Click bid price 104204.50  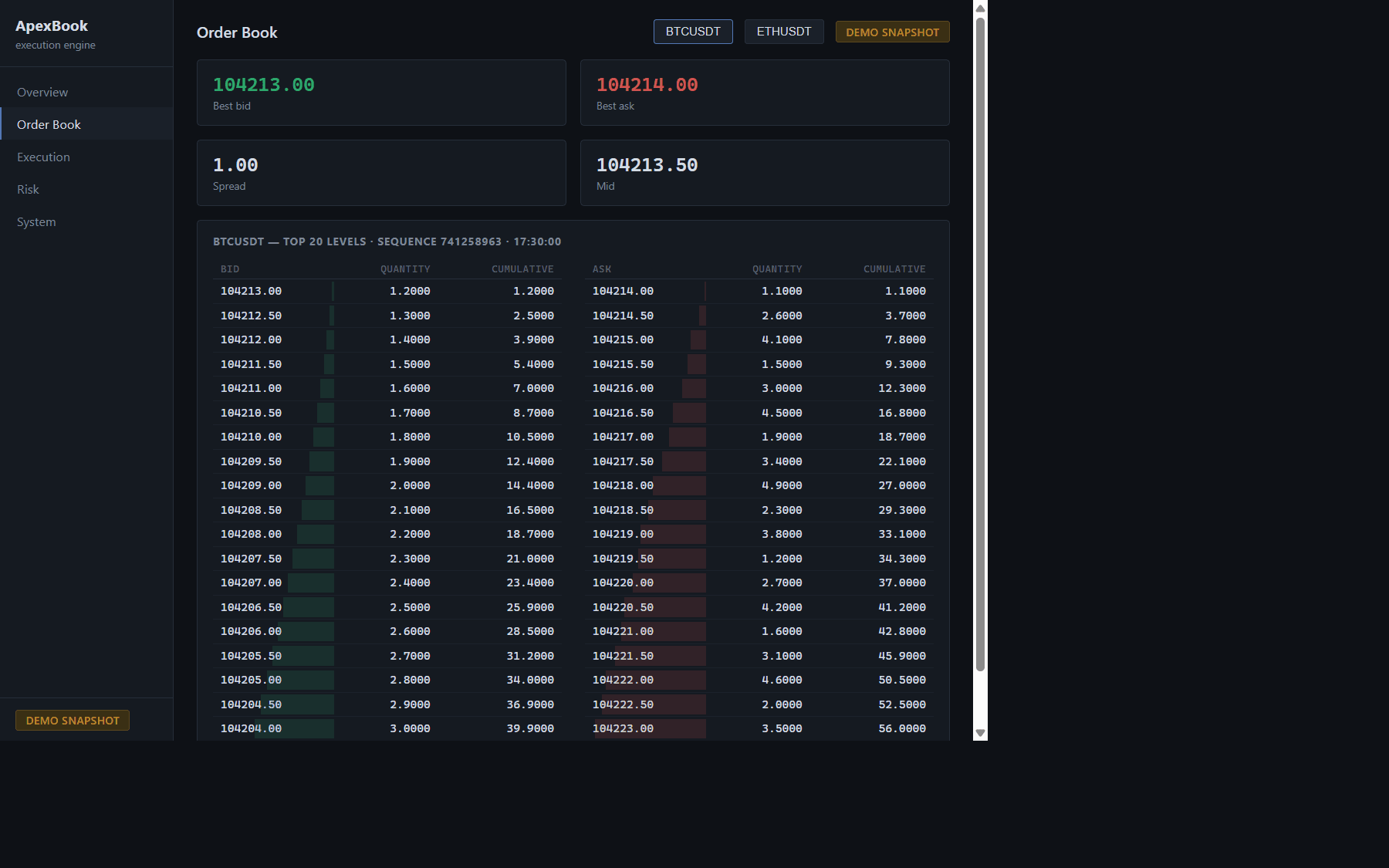click(x=251, y=704)
